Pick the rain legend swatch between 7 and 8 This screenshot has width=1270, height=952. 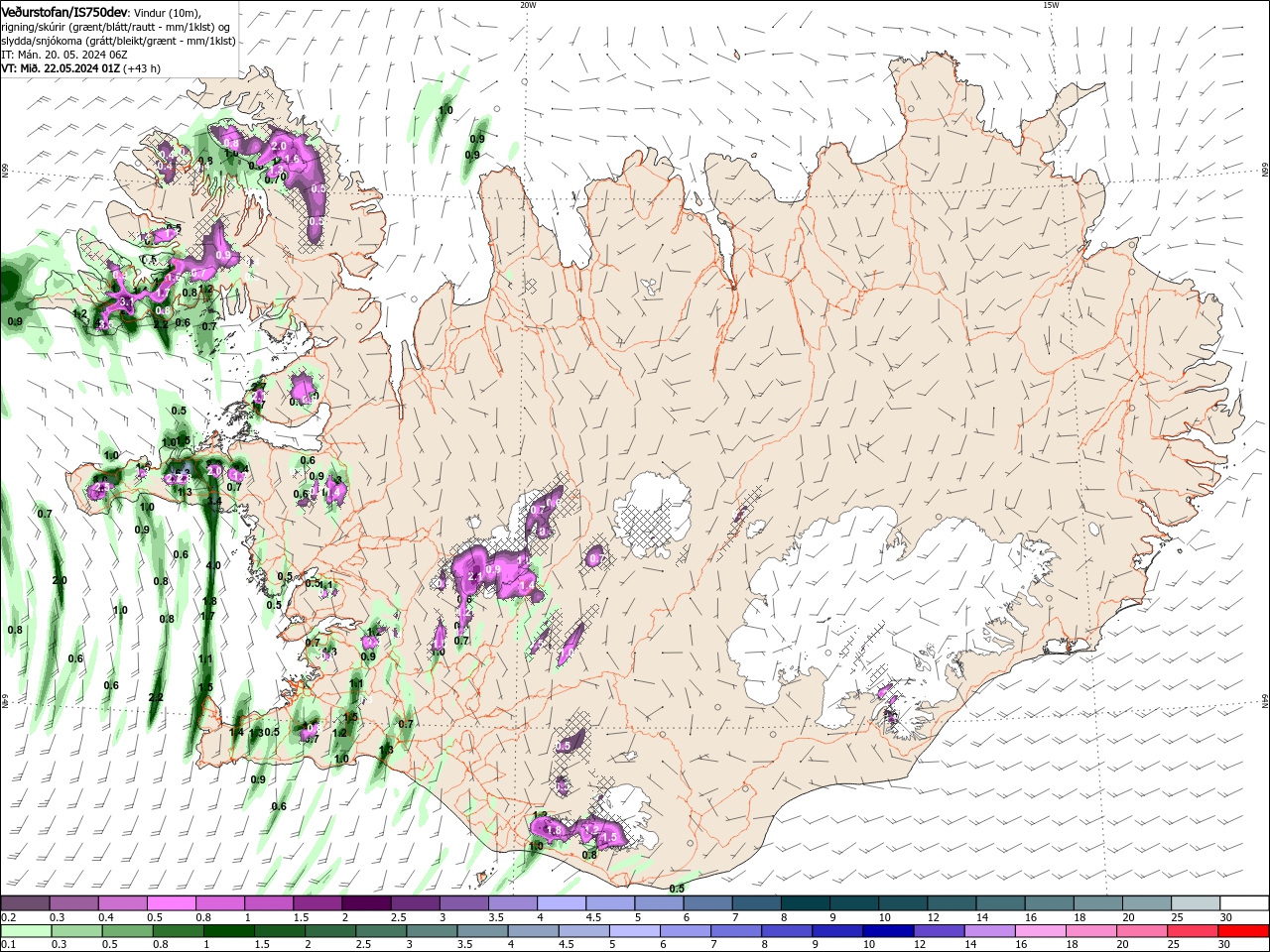tap(735, 931)
